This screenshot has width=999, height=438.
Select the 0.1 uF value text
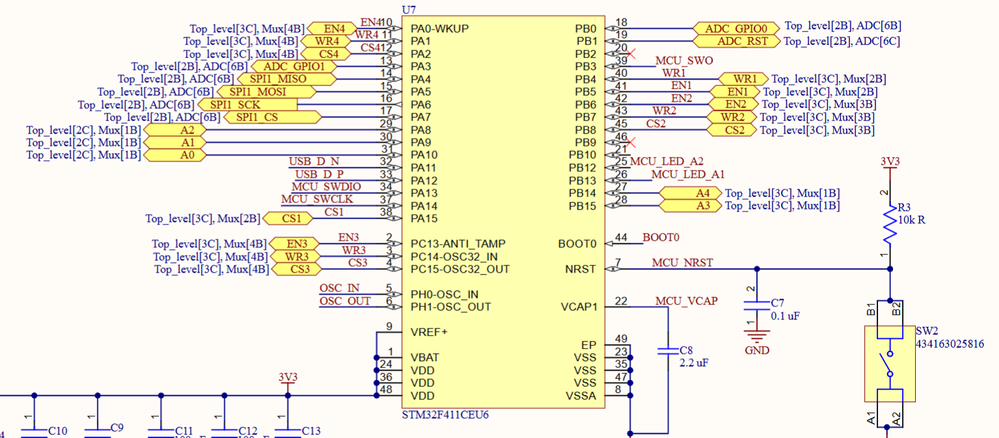point(785,316)
